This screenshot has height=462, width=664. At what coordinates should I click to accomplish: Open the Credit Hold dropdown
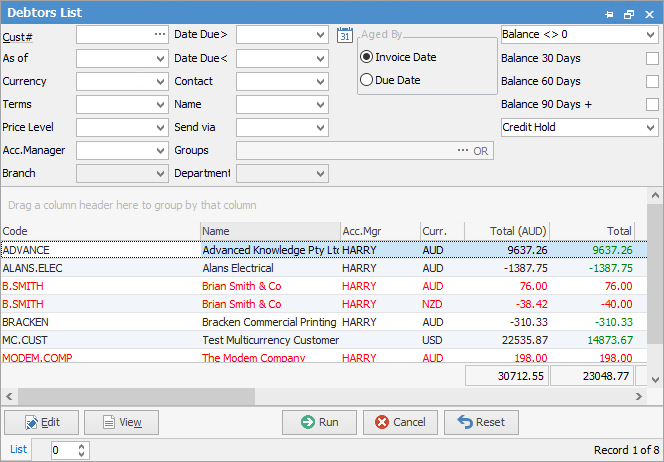pyautogui.click(x=650, y=127)
